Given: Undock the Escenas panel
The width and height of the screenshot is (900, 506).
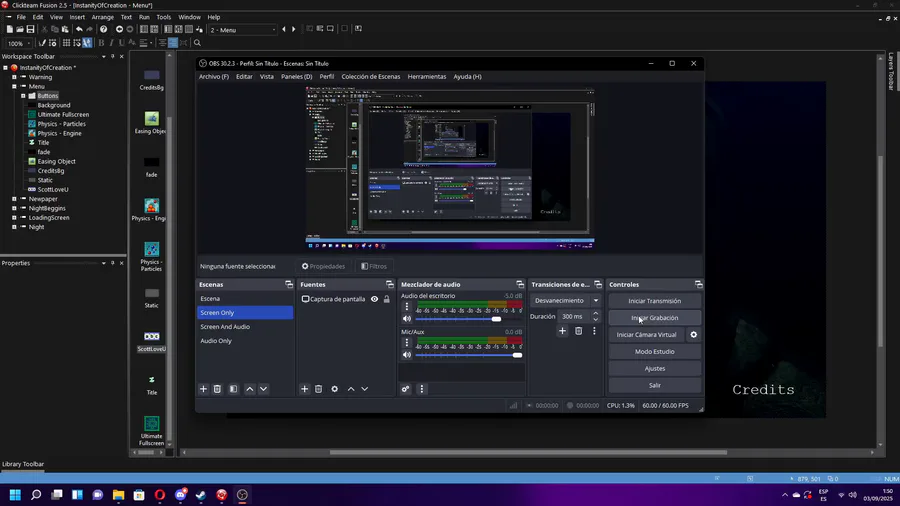Looking at the screenshot, I should [x=289, y=285].
